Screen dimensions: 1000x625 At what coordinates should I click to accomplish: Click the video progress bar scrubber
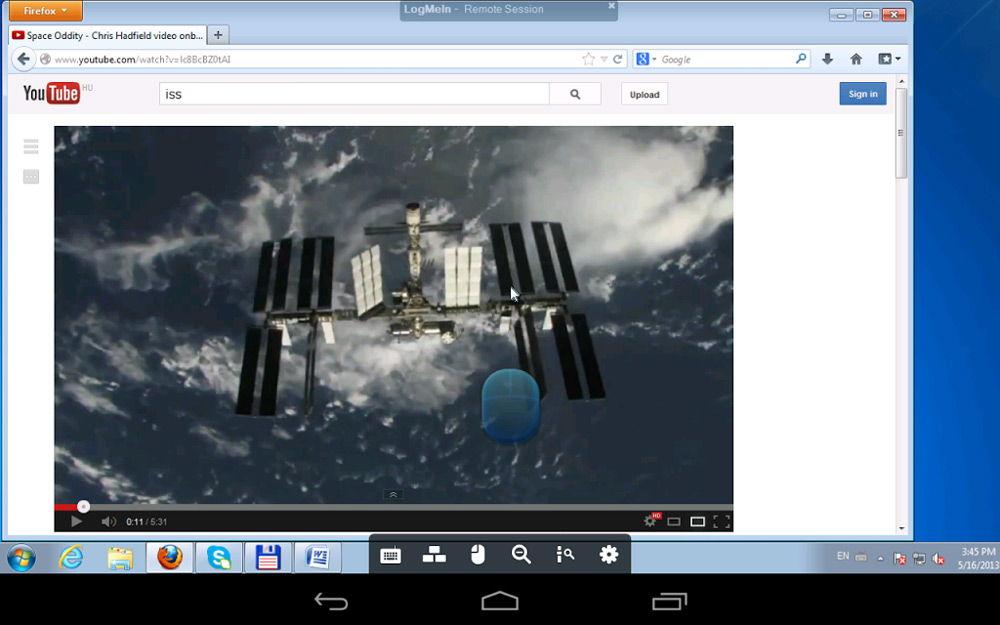(x=83, y=507)
